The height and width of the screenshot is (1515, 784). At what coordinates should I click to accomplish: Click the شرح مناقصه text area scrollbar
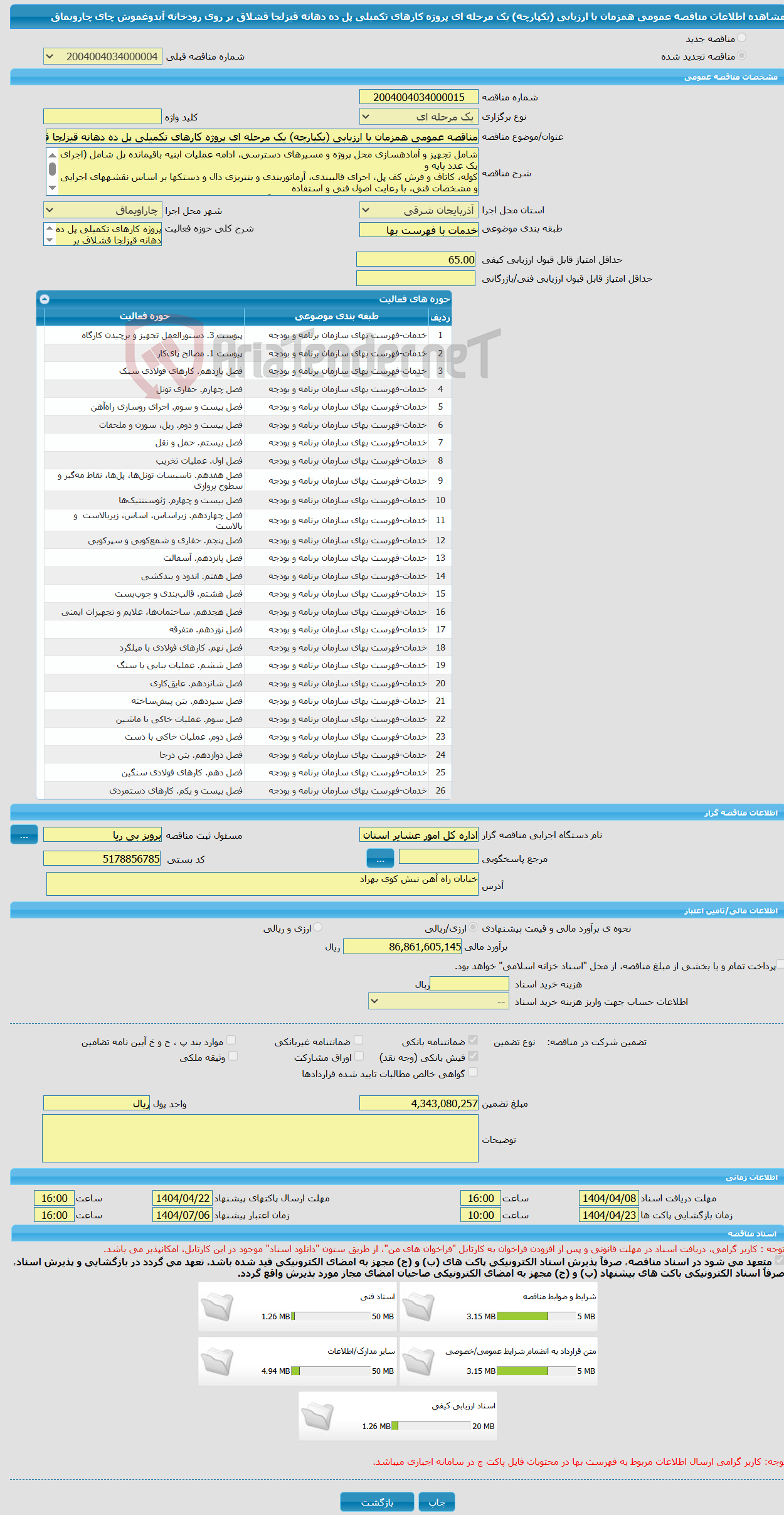pos(52,171)
